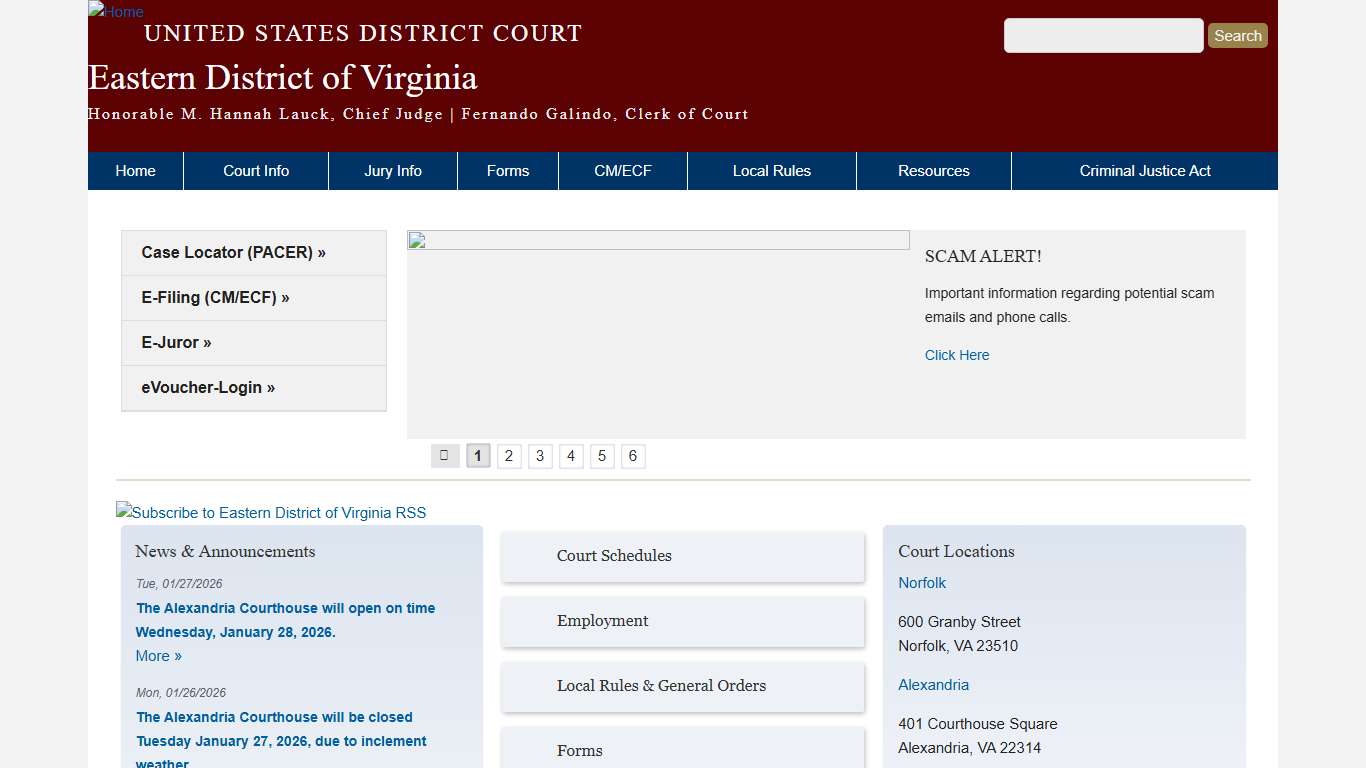The height and width of the screenshot is (768, 1366).
Task: View the Norfolk court location
Action: coord(921,582)
